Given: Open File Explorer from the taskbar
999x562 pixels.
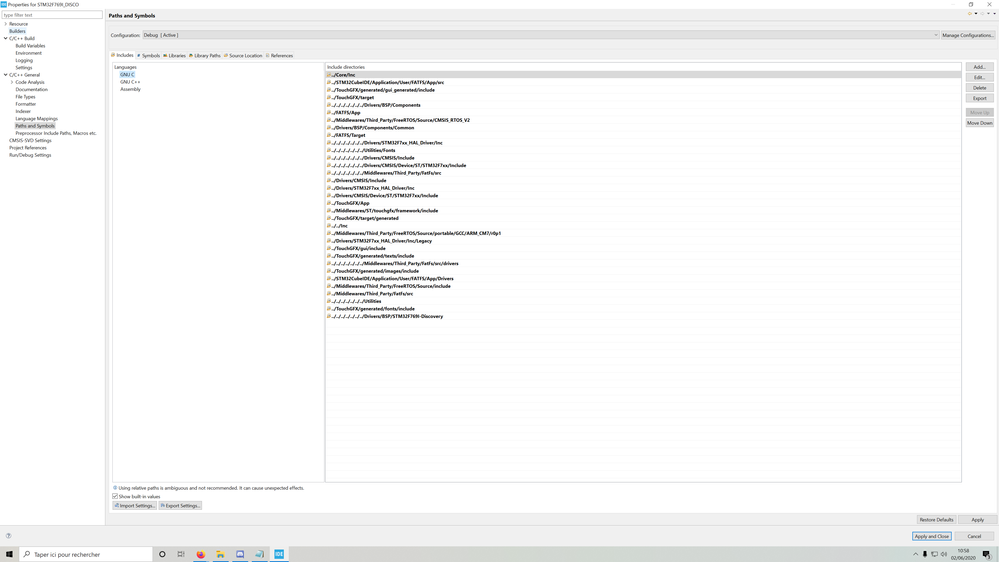Looking at the screenshot, I should pyautogui.click(x=220, y=554).
